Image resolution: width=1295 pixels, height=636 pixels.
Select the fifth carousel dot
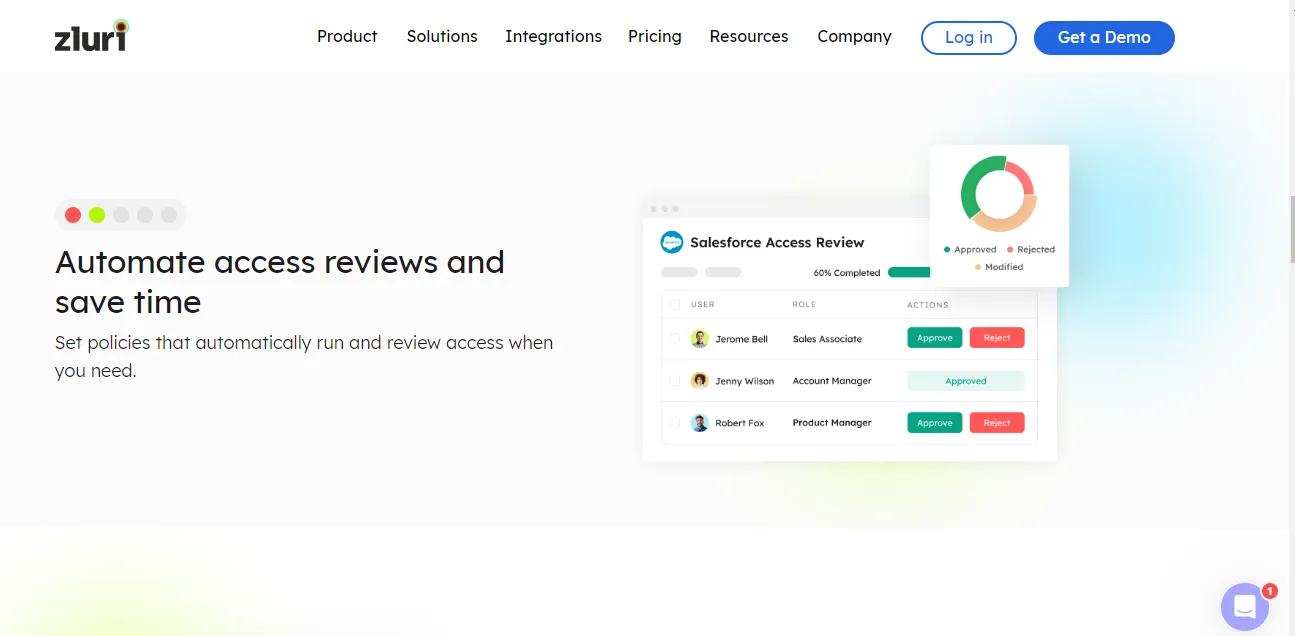(169, 215)
